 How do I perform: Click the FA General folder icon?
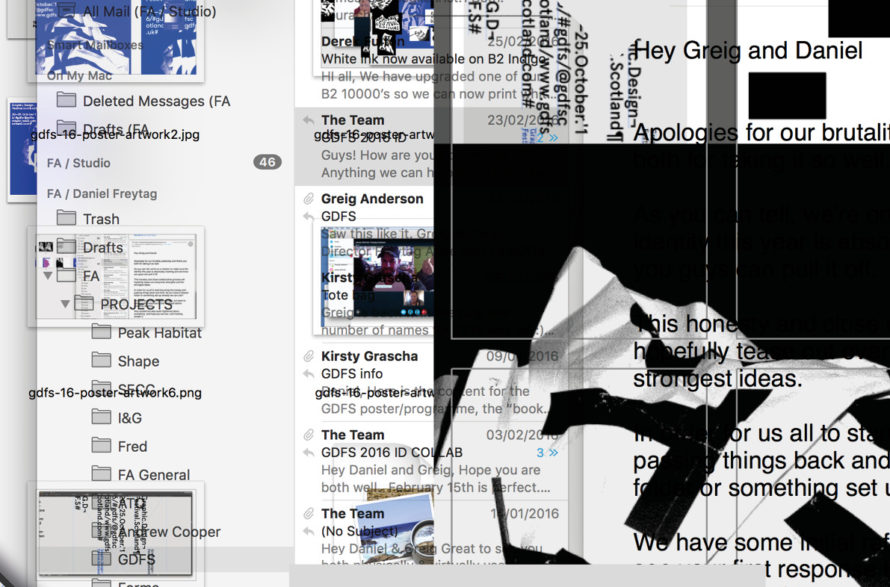(101, 474)
